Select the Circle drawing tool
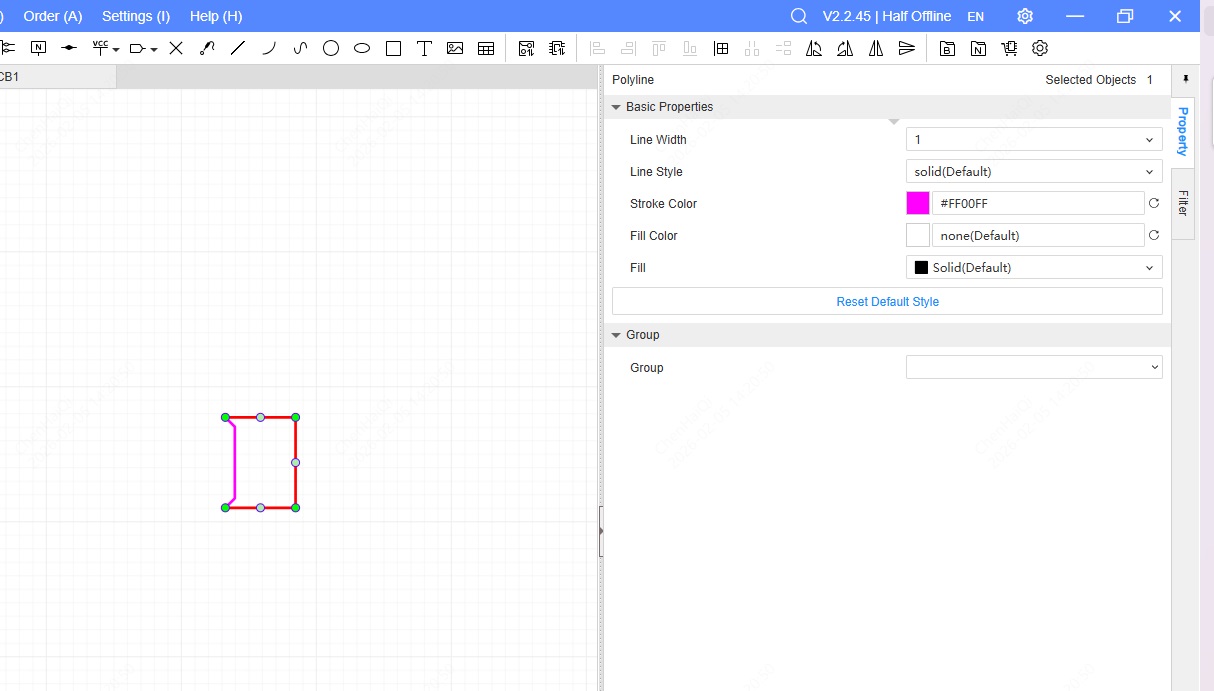Image resolution: width=1214 pixels, height=691 pixels. tap(331, 48)
